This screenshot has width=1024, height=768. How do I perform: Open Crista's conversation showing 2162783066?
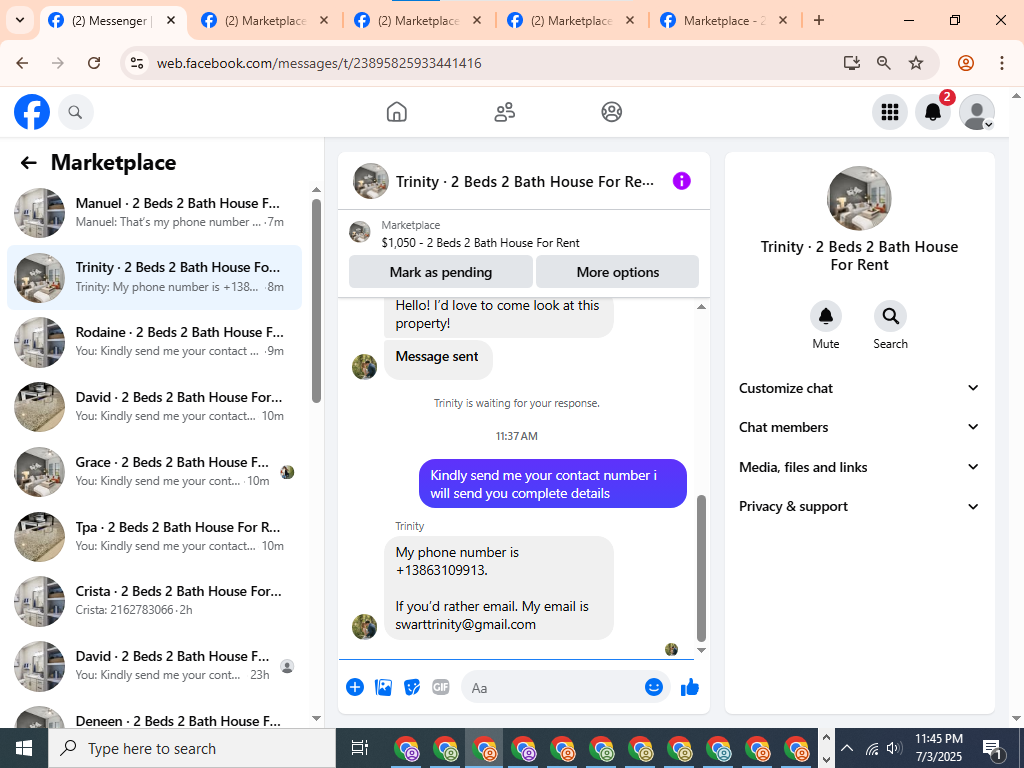tap(154, 601)
